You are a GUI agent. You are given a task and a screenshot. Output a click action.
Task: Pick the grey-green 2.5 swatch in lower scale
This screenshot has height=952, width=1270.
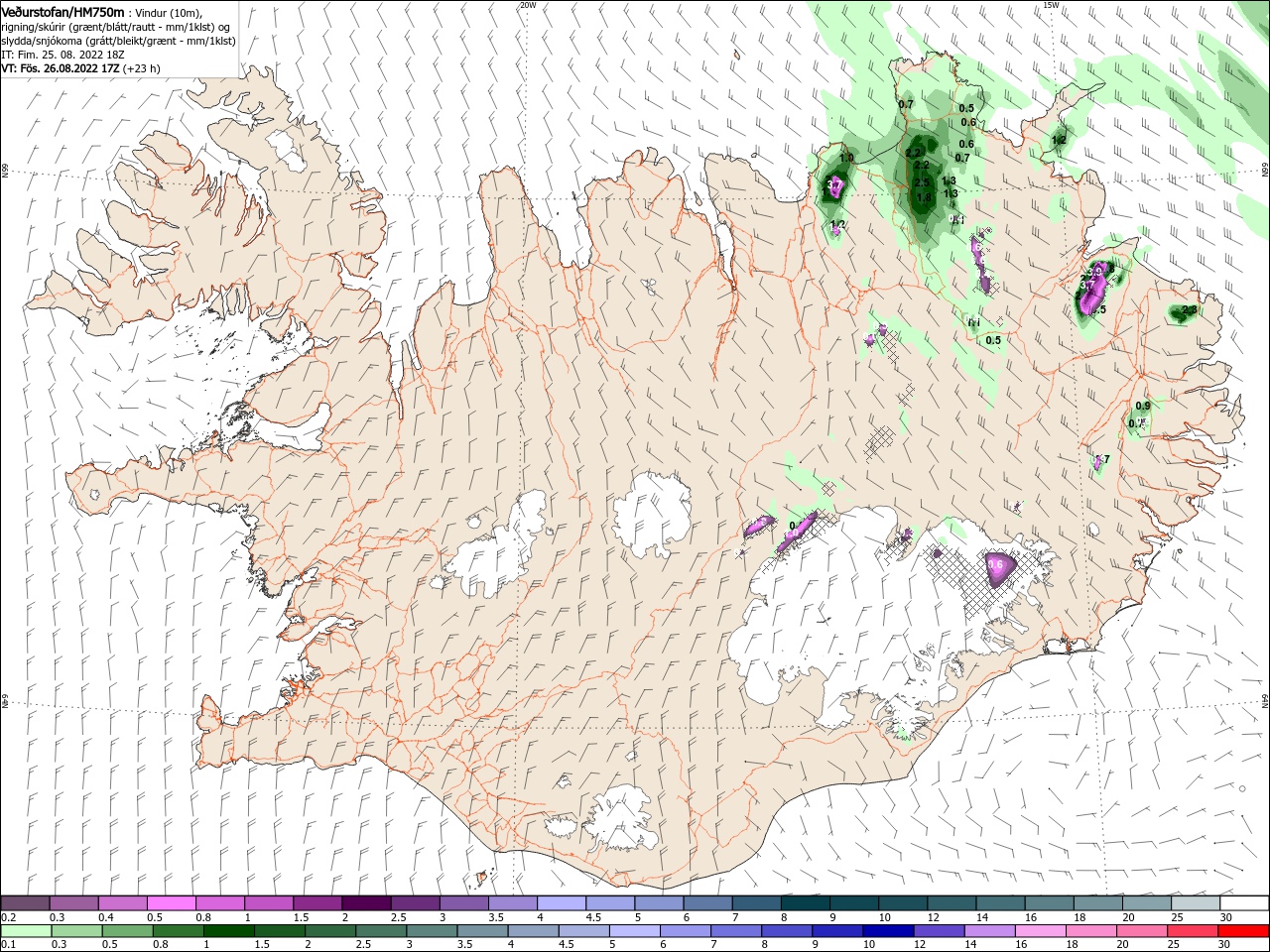click(381, 931)
